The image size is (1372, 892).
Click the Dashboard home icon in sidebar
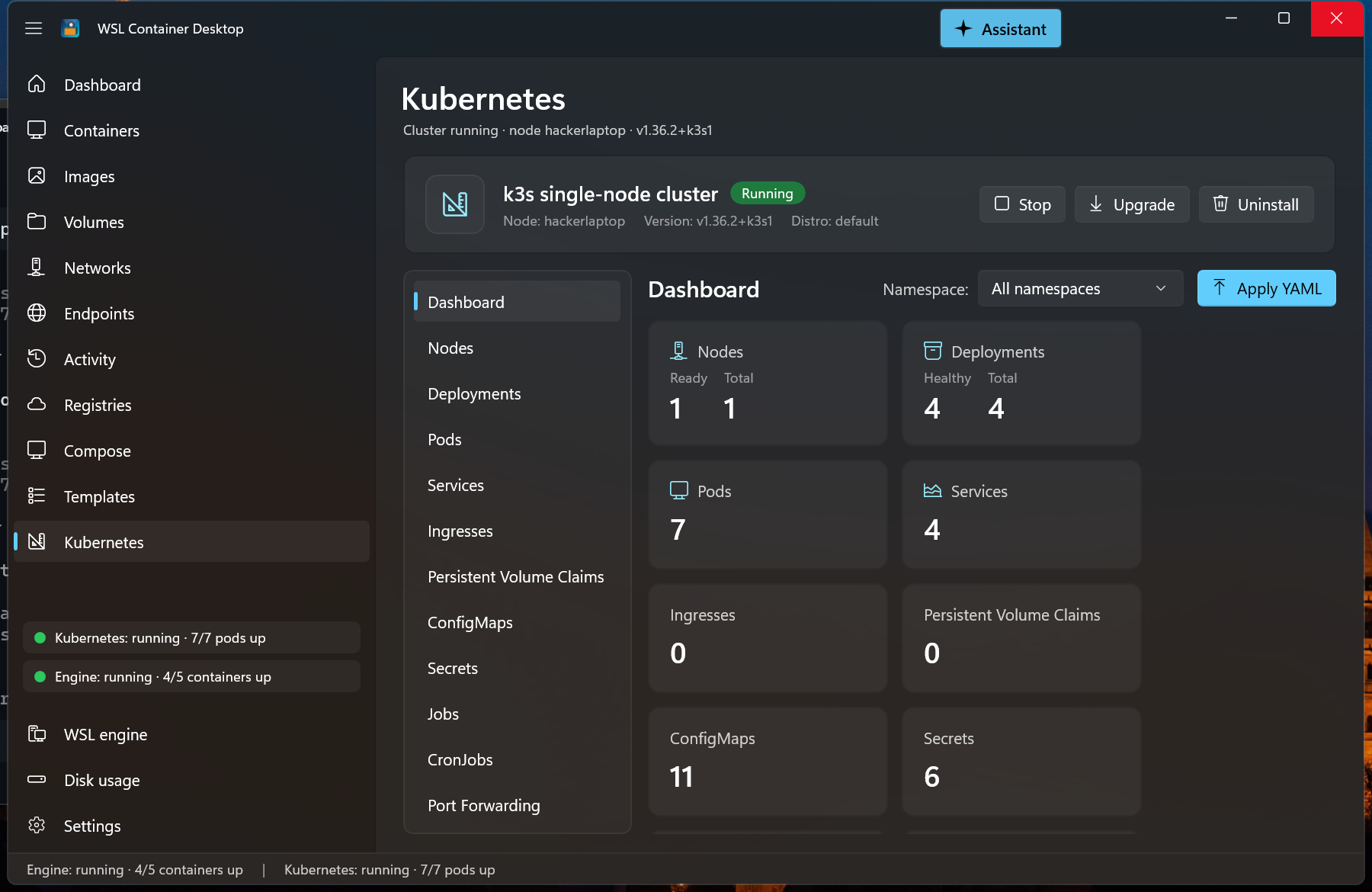(x=37, y=84)
